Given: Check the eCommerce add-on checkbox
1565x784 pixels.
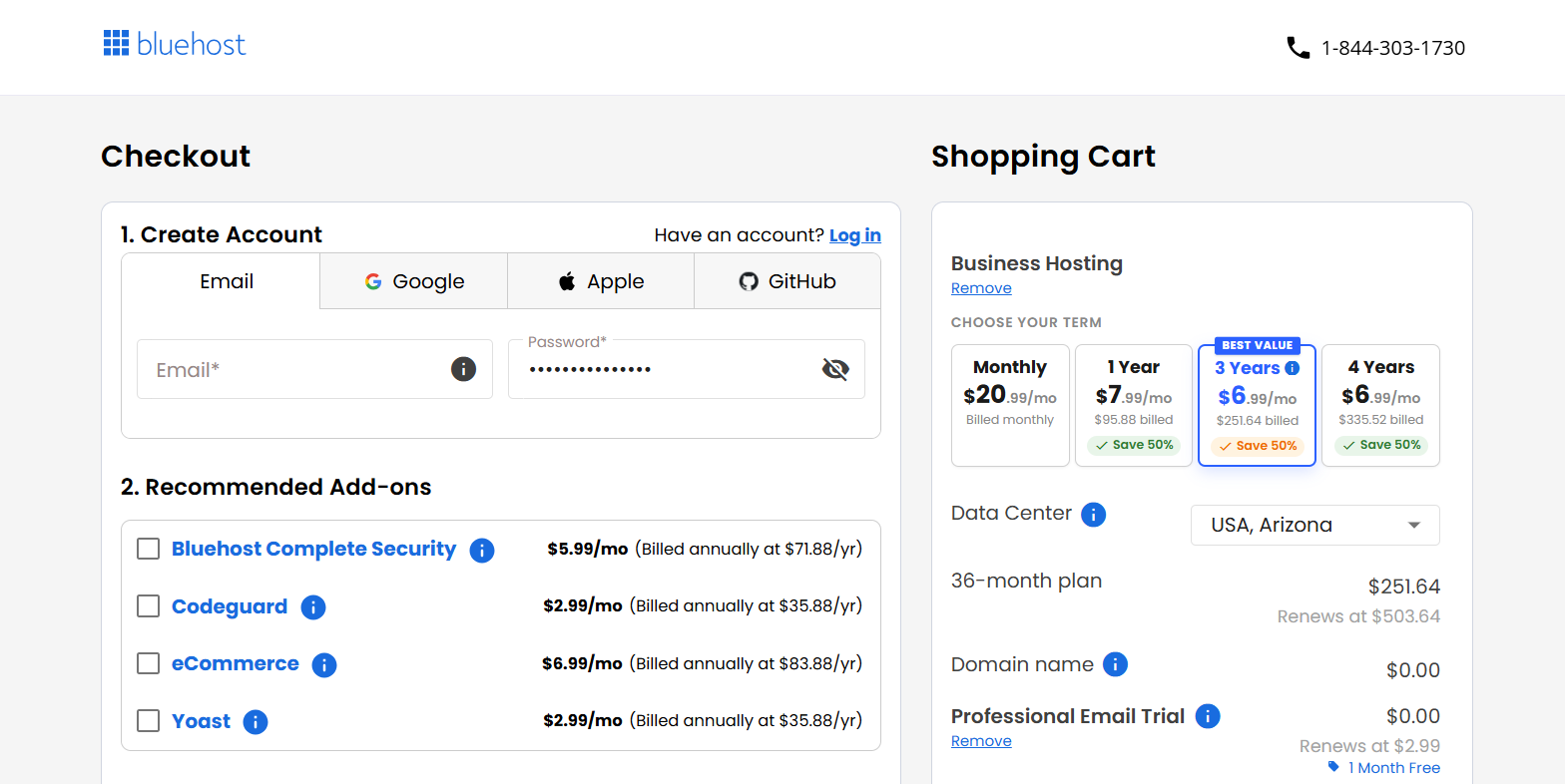Looking at the screenshot, I should (x=148, y=663).
